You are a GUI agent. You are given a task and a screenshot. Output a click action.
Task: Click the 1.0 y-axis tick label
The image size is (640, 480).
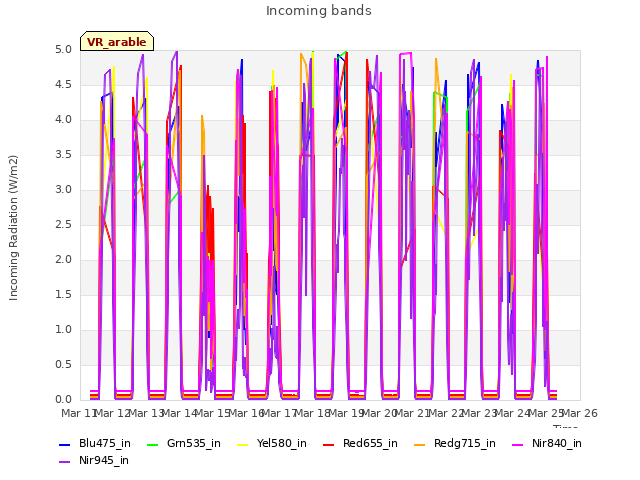[64, 329]
